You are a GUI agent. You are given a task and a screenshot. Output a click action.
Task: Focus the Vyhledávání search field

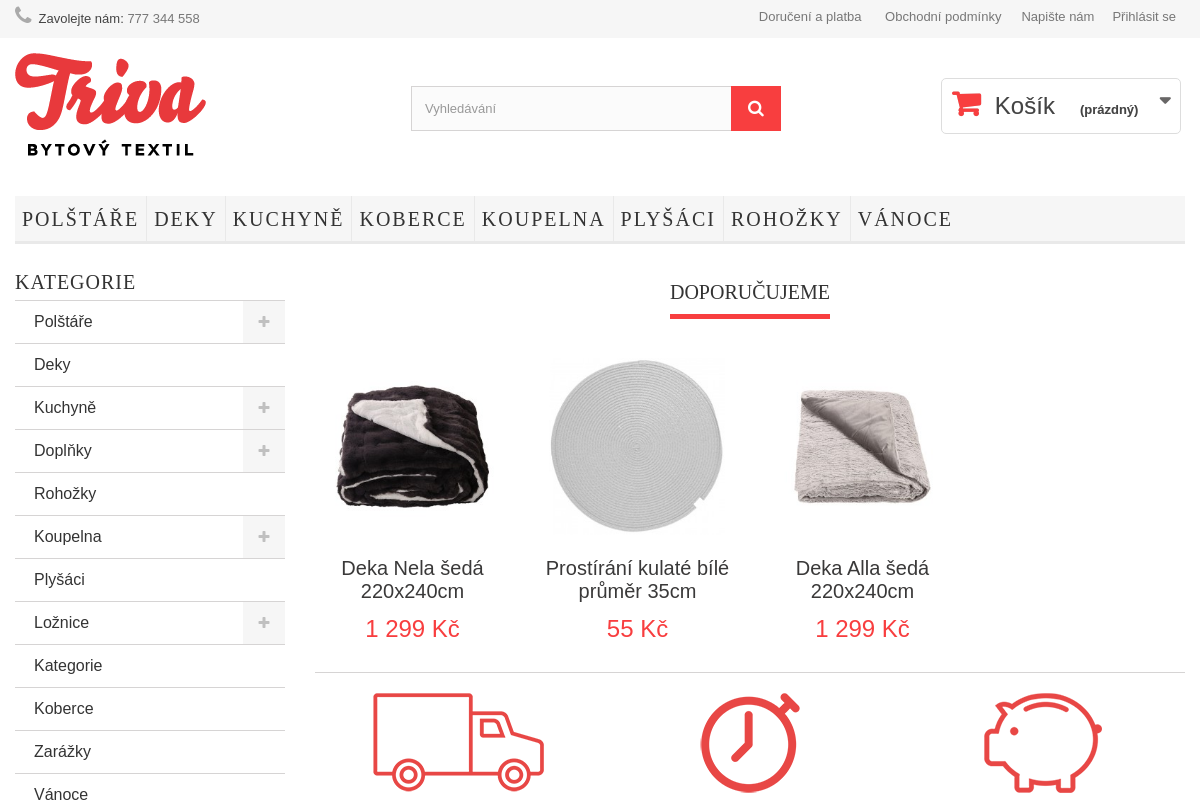click(x=571, y=108)
